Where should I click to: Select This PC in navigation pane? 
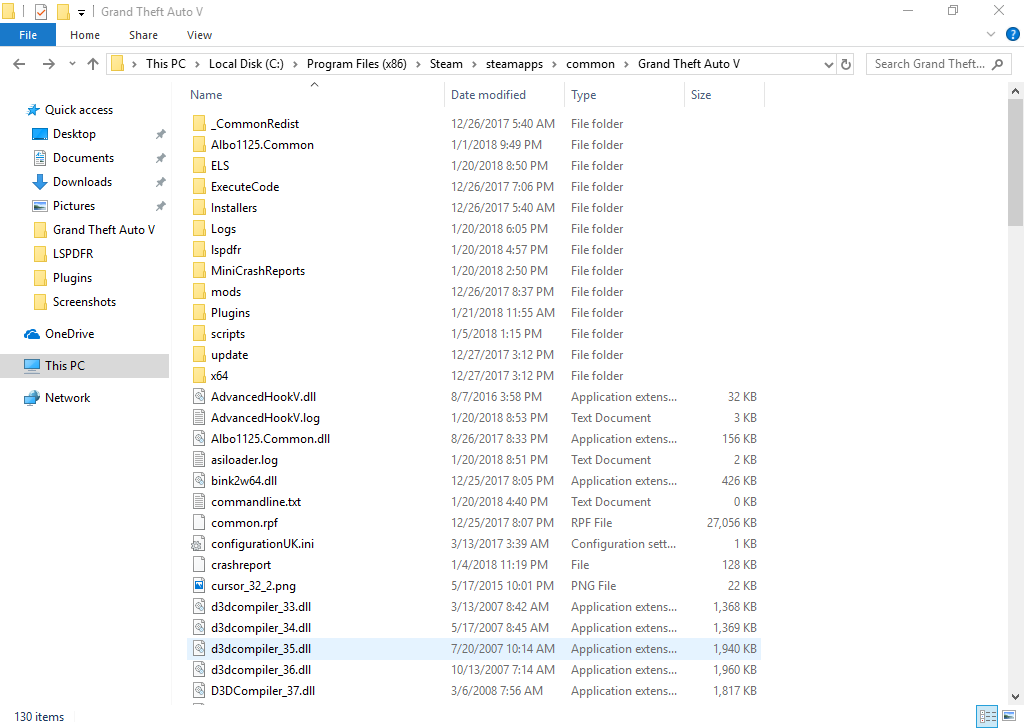tap(84, 366)
